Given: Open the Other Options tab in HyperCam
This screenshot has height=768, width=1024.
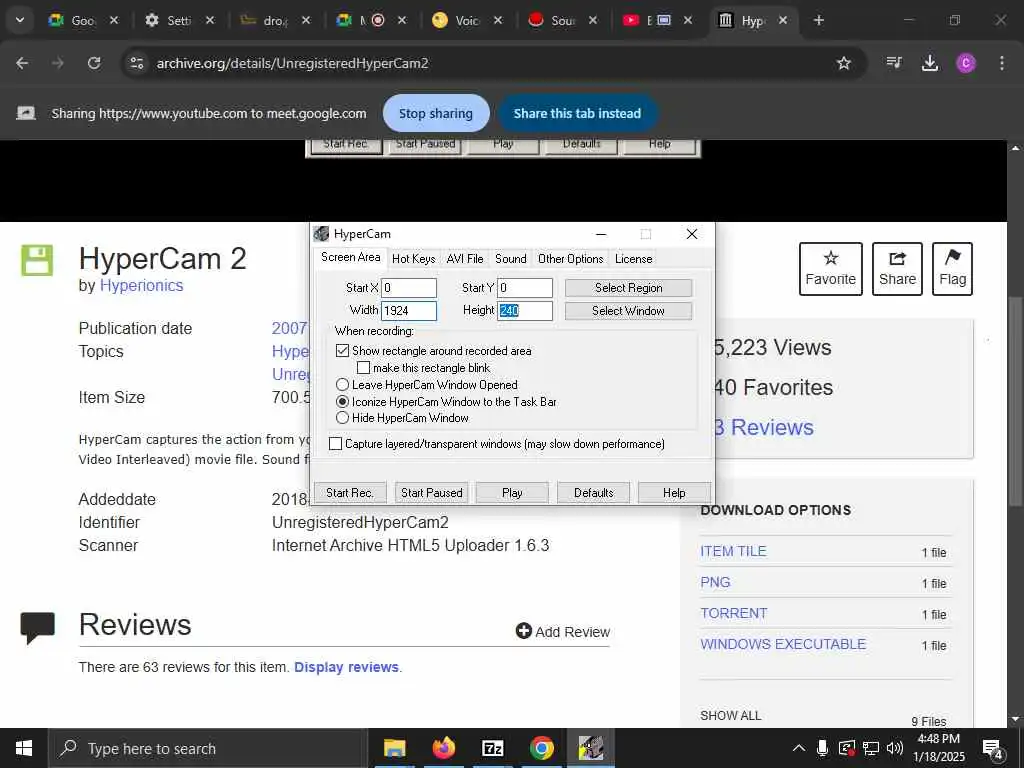Looking at the screenshot, I should (571, 259).
